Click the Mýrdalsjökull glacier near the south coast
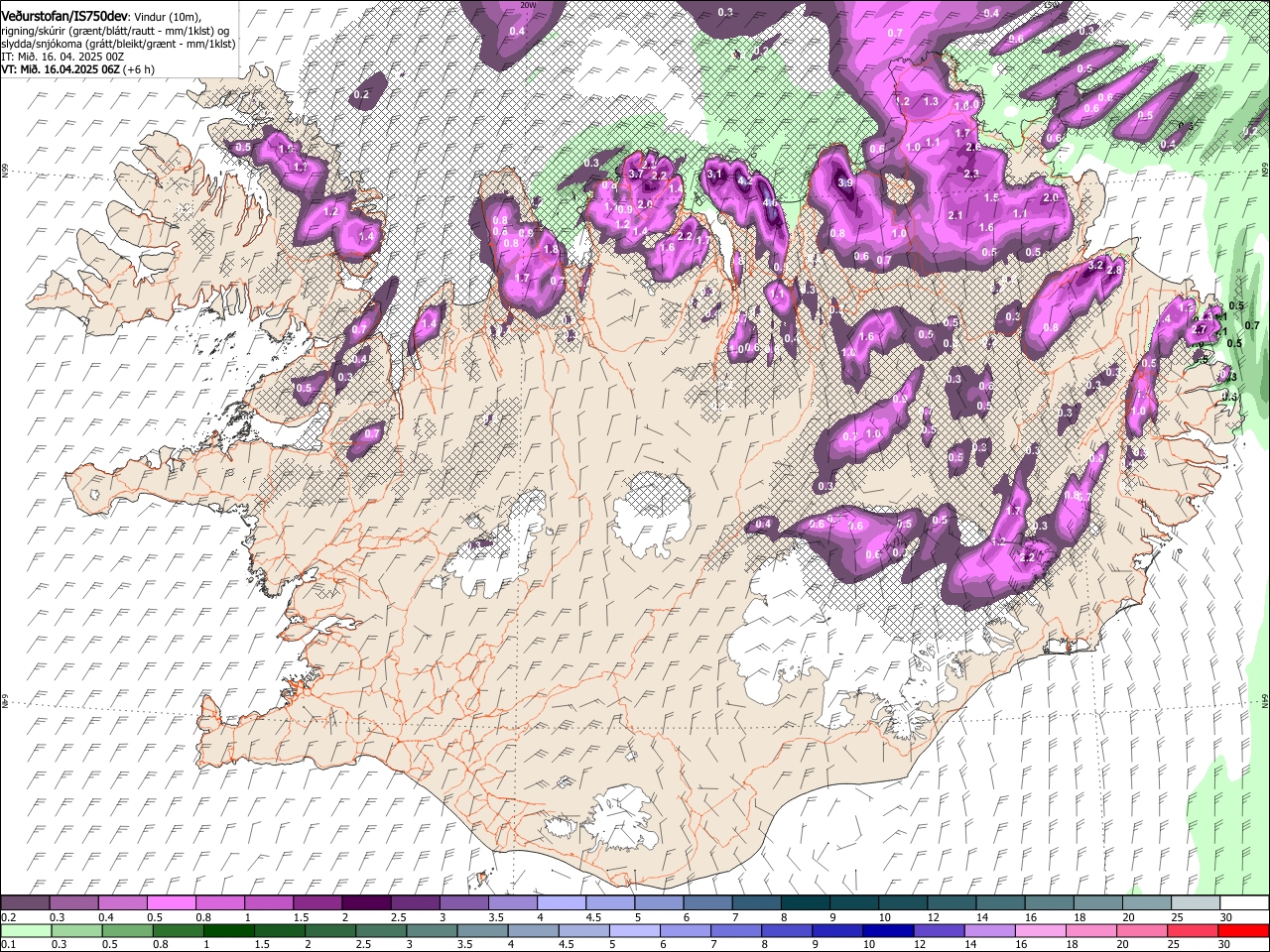 [620, 818]
